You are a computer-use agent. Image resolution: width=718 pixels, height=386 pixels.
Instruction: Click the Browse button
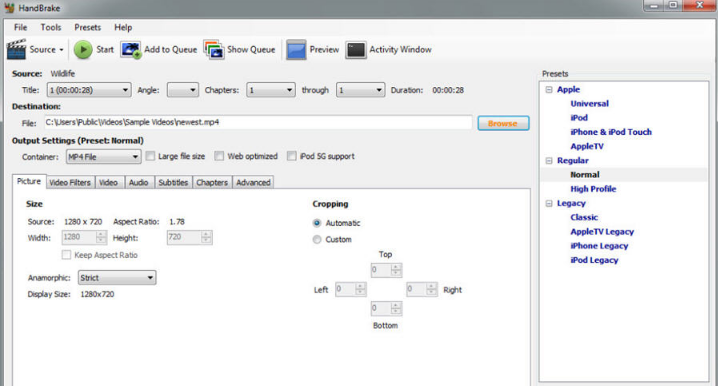coord(503,123)
